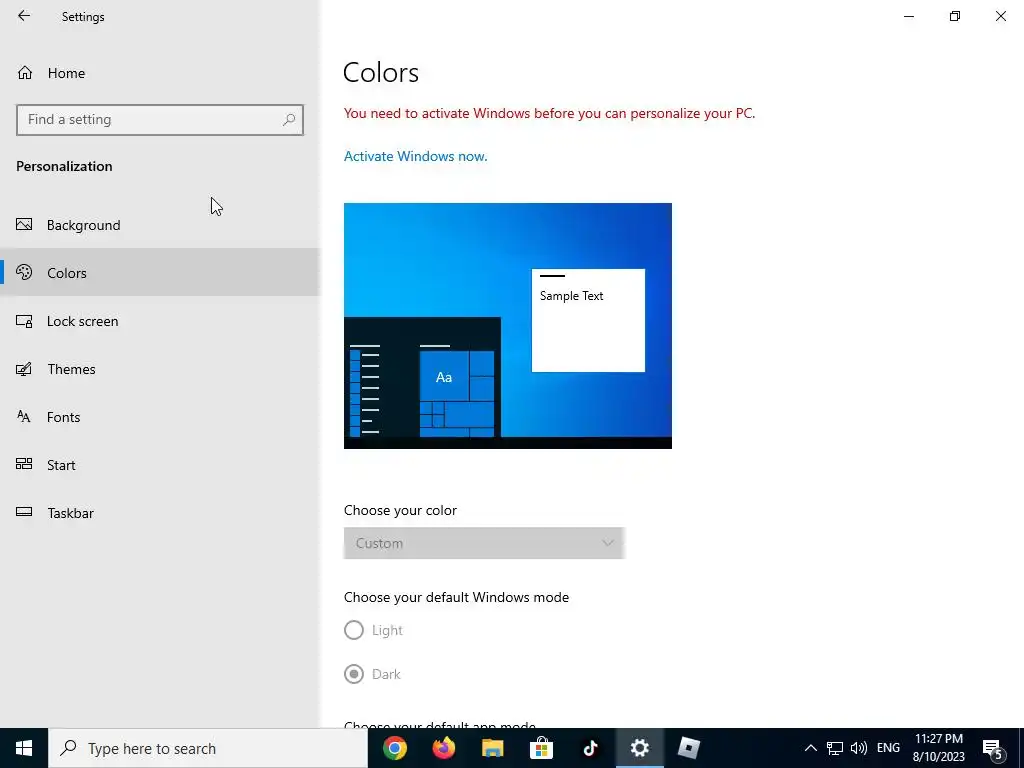This screenshot has width=1024, height=768.
Task: Close the Settings window
Action: pos(1000,16)
